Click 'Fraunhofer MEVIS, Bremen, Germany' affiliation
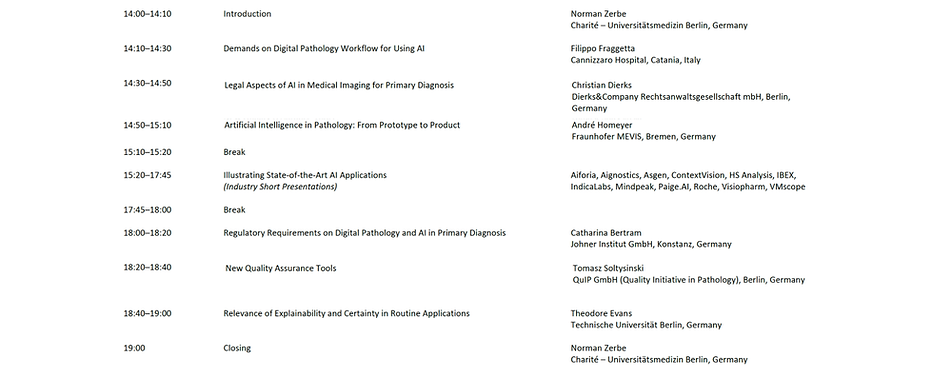 point(644,137)
